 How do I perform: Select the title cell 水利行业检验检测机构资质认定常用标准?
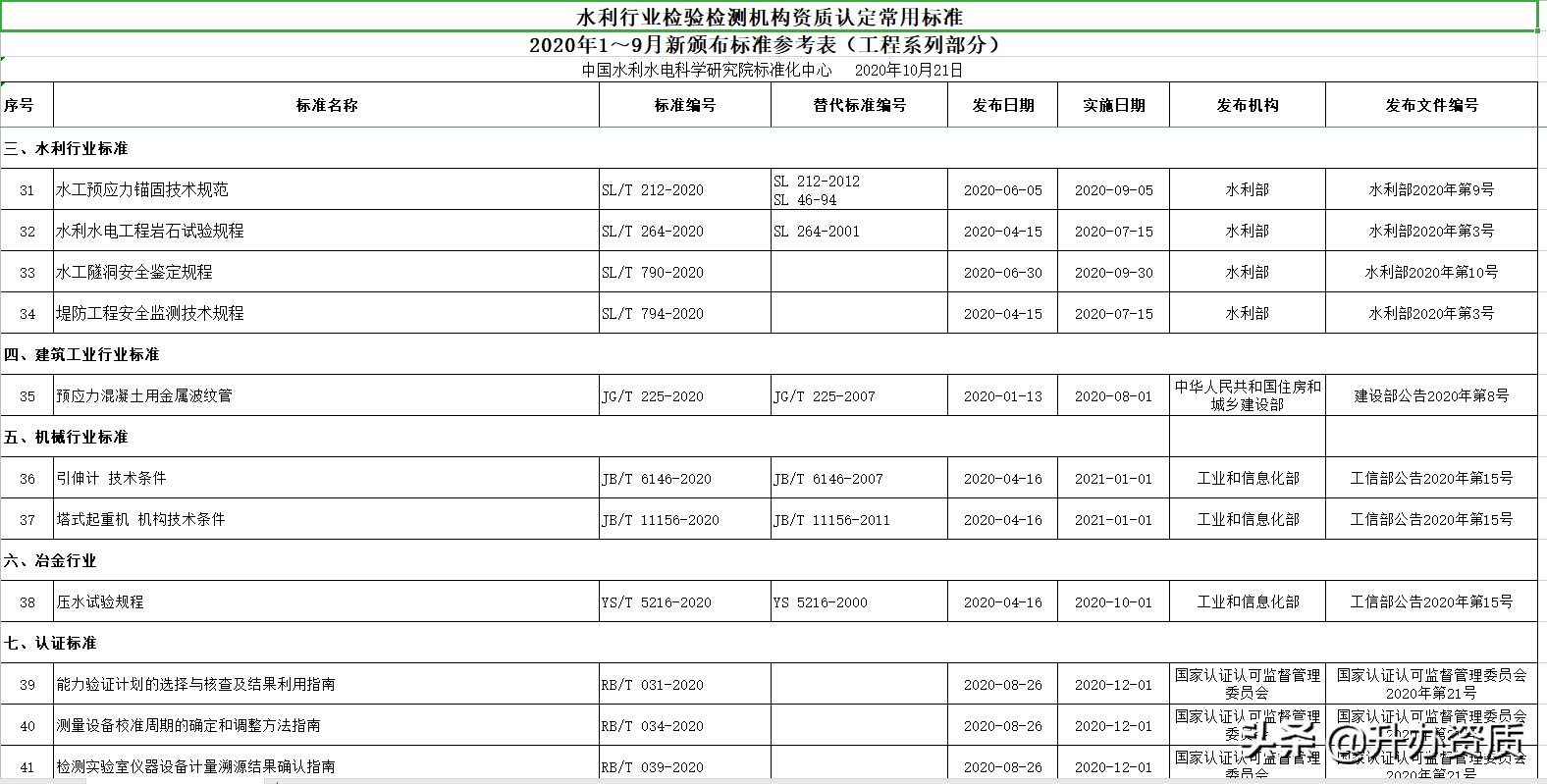point(769,17)
